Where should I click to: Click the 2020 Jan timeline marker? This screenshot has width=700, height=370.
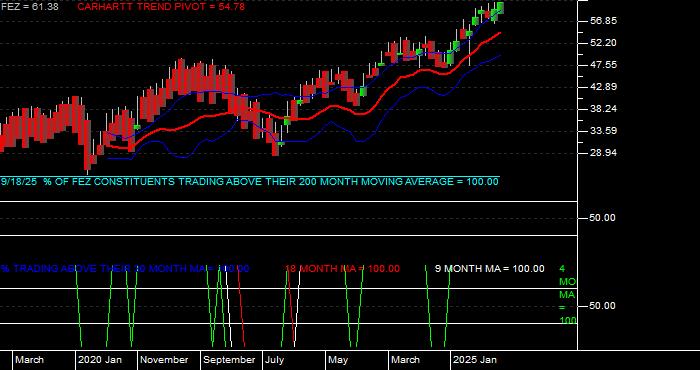pyautogui.click(x=100, y=360)
